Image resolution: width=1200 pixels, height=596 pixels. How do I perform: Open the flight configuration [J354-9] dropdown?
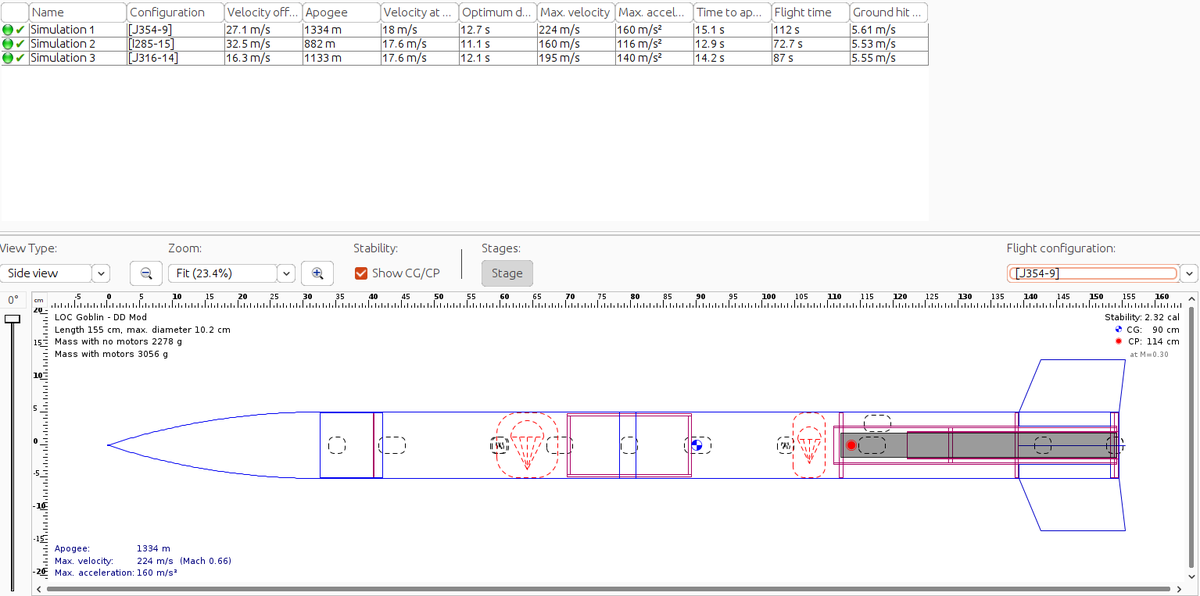(1188, 271)
